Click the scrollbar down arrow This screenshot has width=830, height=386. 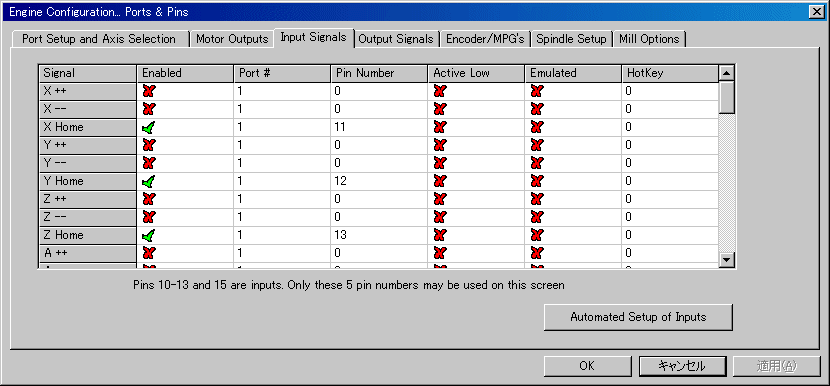coord(727,259)
